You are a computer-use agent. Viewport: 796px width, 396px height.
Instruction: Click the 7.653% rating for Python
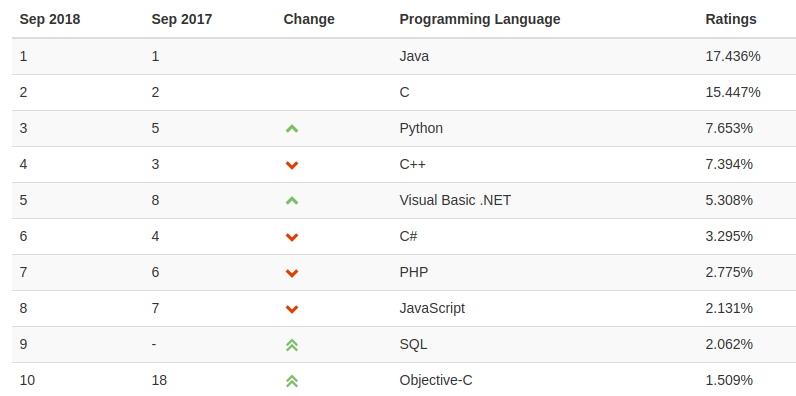point(729,128)
